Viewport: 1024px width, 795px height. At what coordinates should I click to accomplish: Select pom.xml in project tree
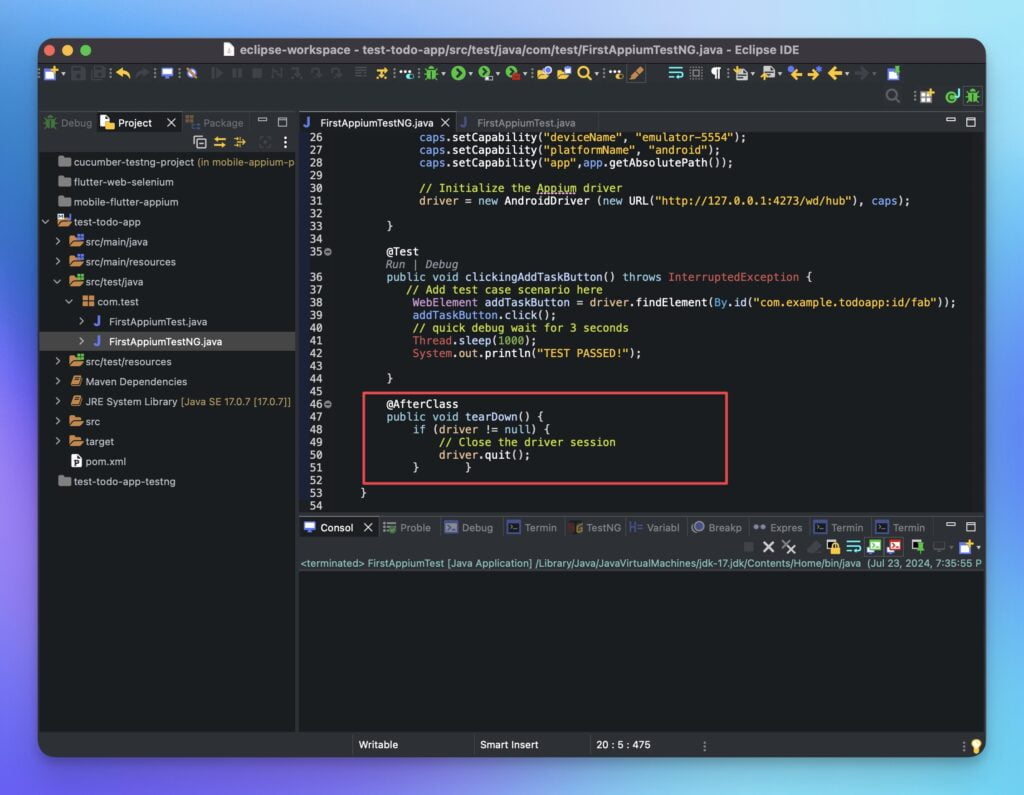[x=99, y=462]
